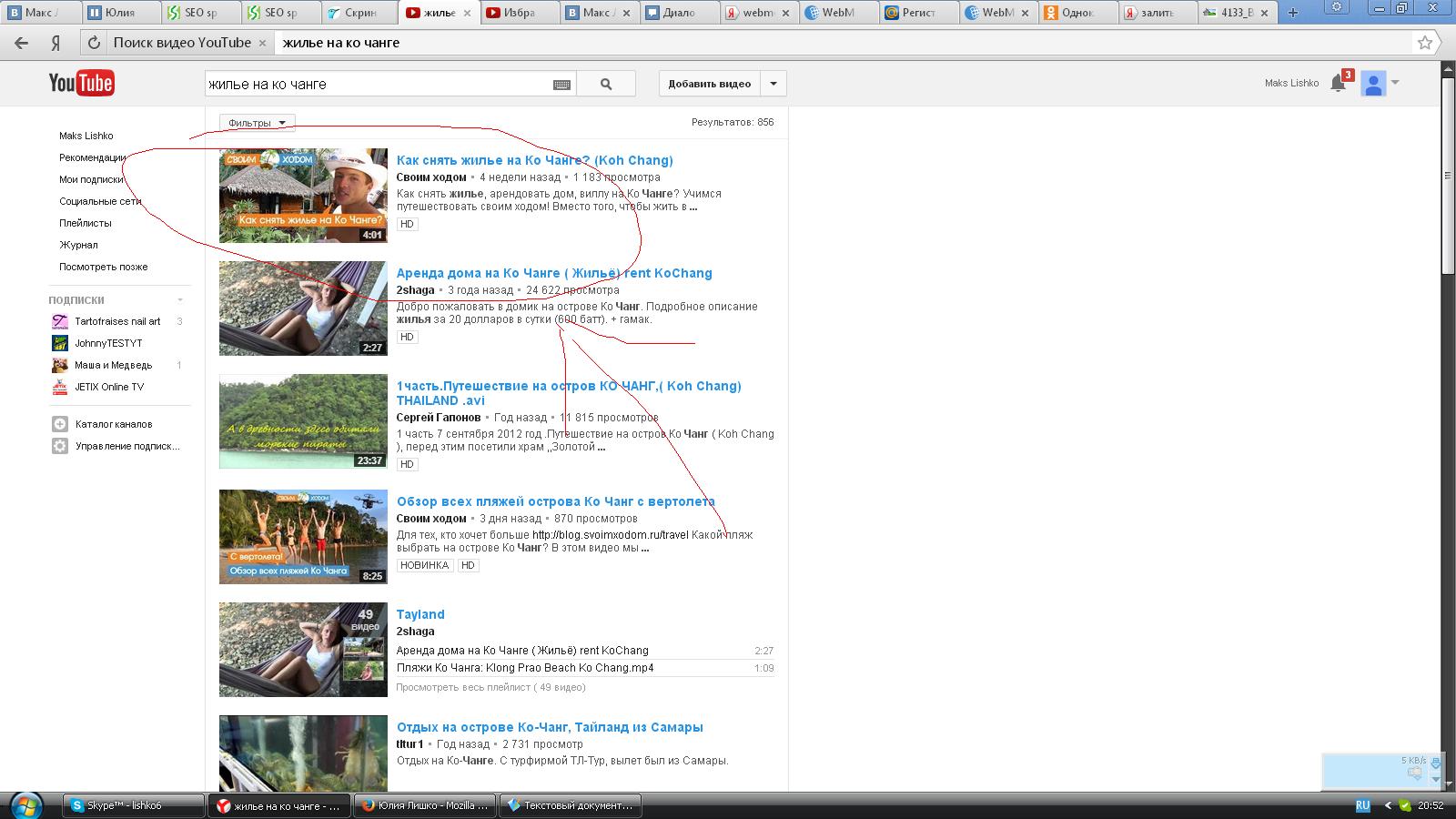Click the Управление подписками gear icon
The width and height of the screenshot is (1456, 819).
tap(60, 446)
